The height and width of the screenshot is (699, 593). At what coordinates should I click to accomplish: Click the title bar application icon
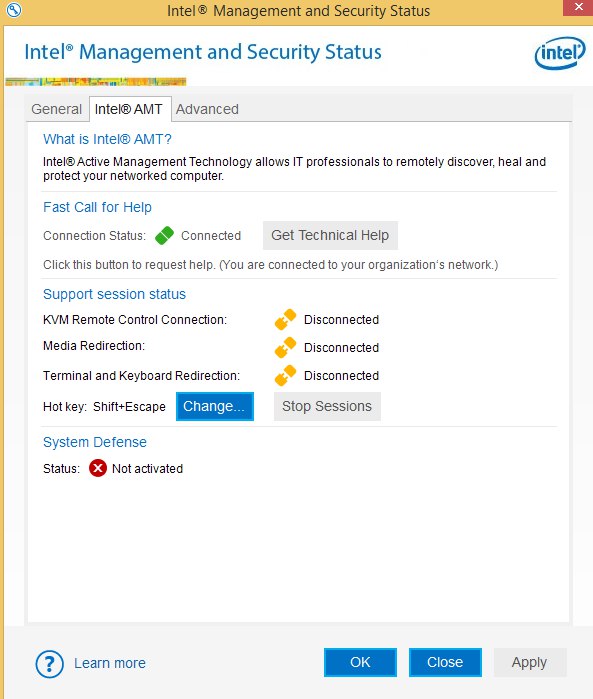pos(14,9)
